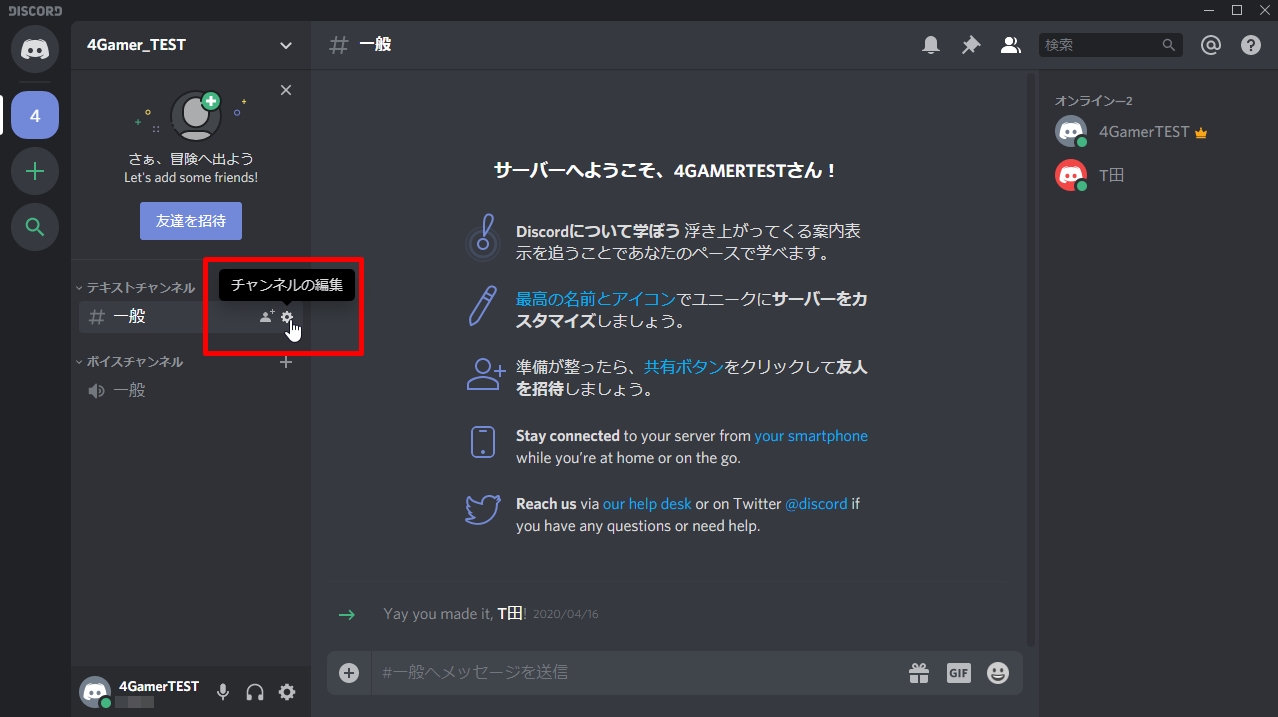1278x717 pixels.
Task: Click the 検索 search field
Action: [x=1099, y=45]
